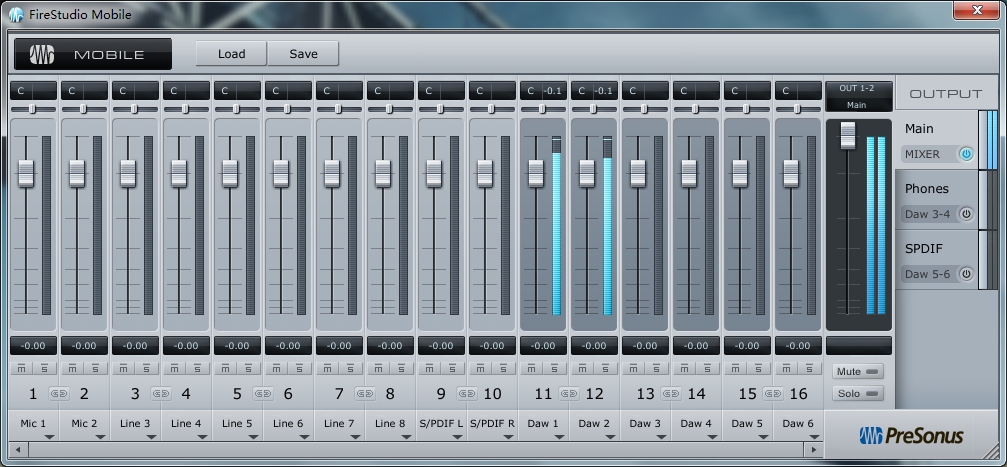This screenshot has width=1007, height=467.
Task: Click the horizontal scrollbar right arrow
Action: point(815,449)
